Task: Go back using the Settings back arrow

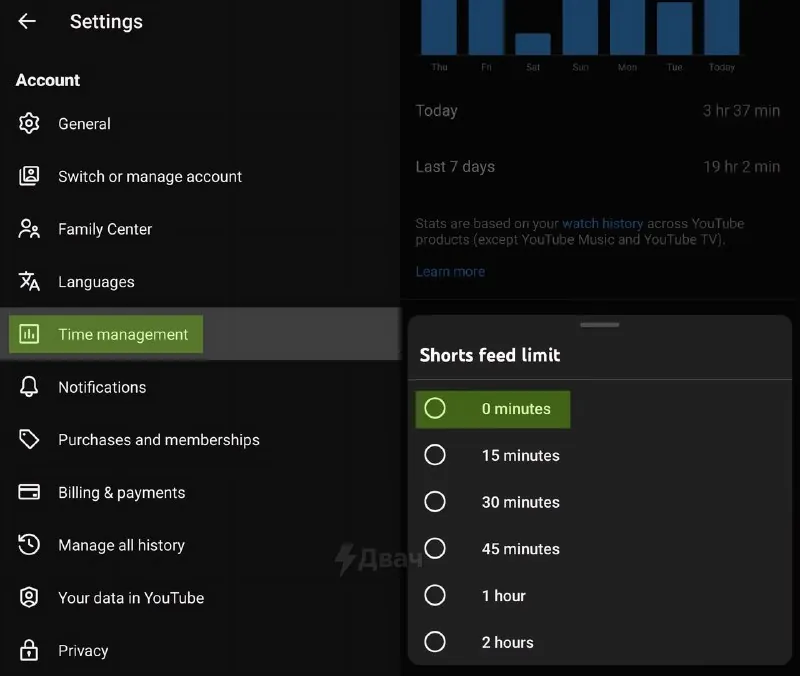Action: pos(27,21)
